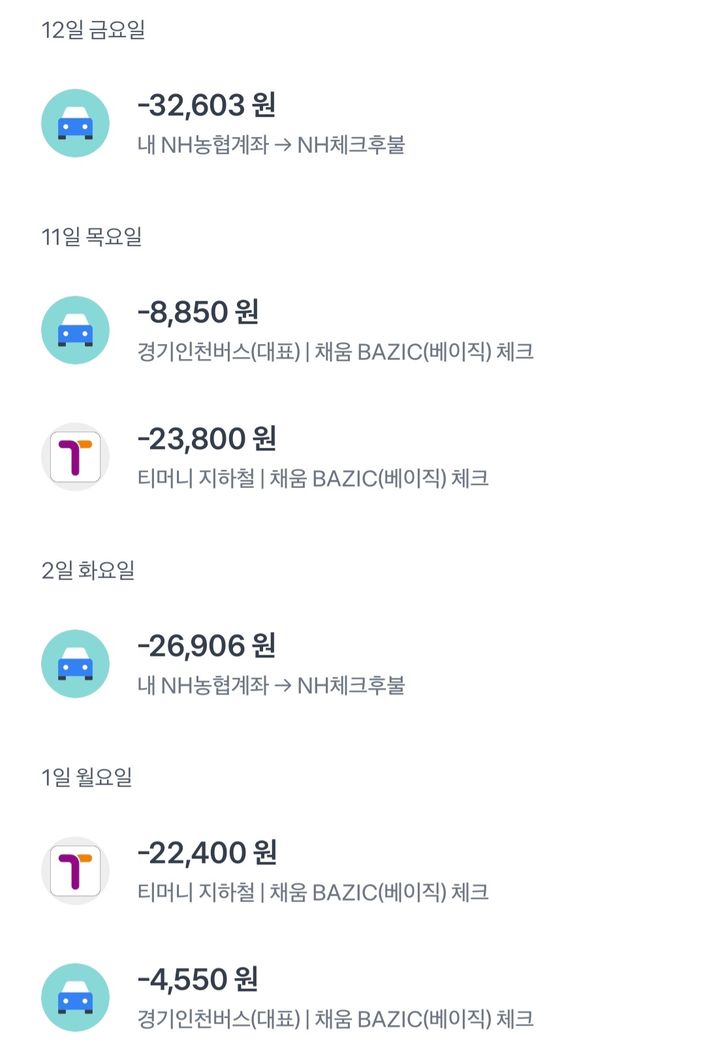Open the -8,850 원 amount entry
The height and width of the screenshot is (1040, 705).
[x=198, y=311]
